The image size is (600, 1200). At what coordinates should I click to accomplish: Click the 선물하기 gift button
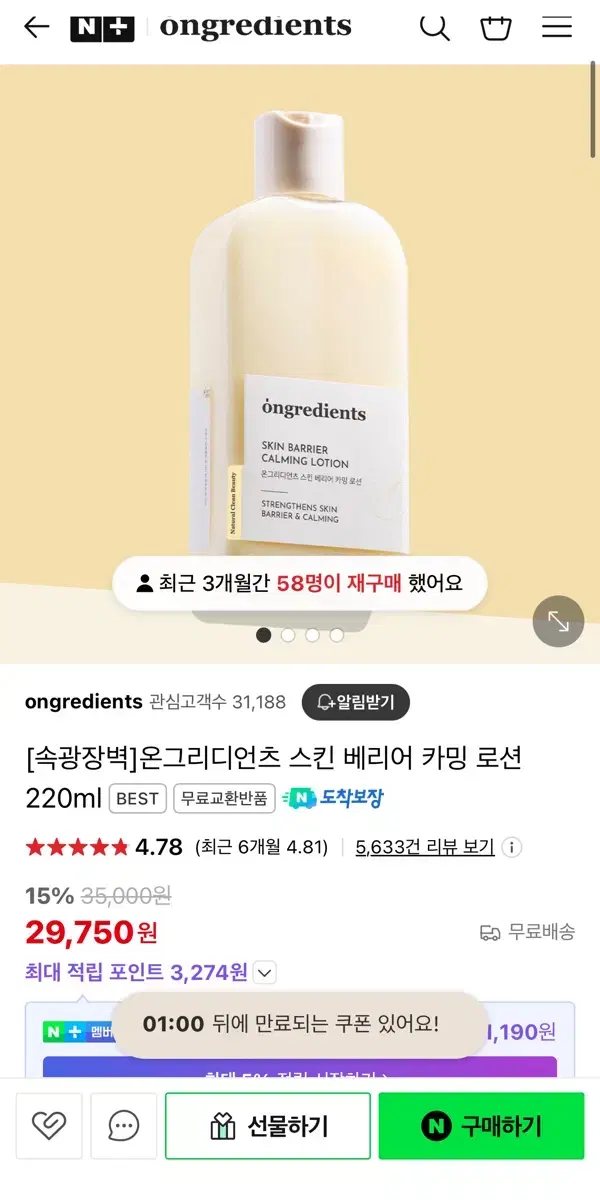268,1126
